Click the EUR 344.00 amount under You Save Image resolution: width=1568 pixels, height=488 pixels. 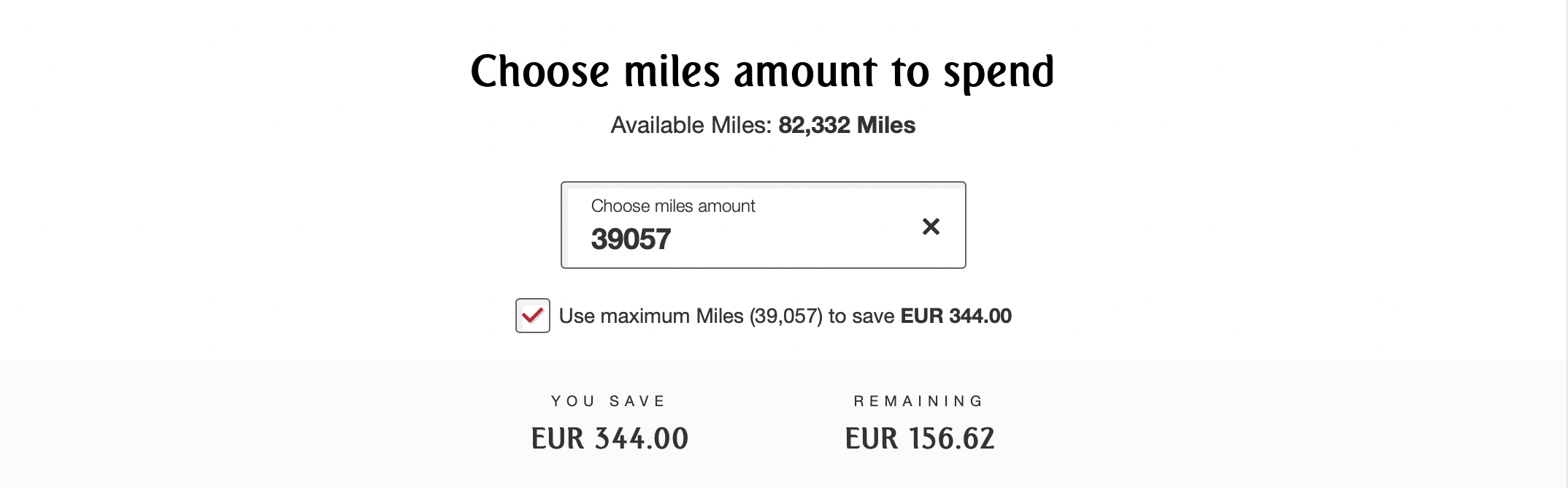(x=610, y=438)
